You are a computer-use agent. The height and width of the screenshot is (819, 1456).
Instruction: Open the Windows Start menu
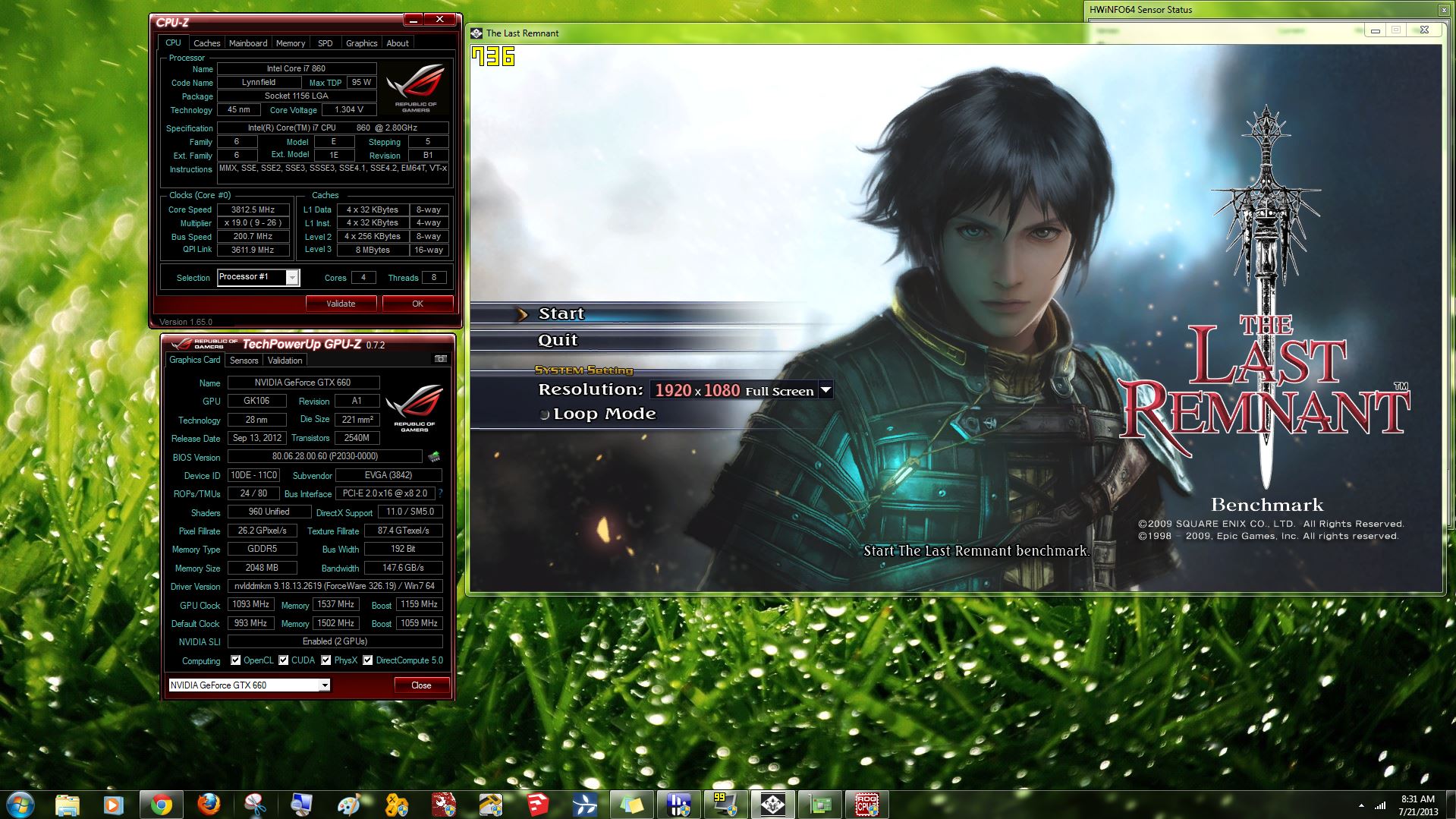(x=19, y=804)
